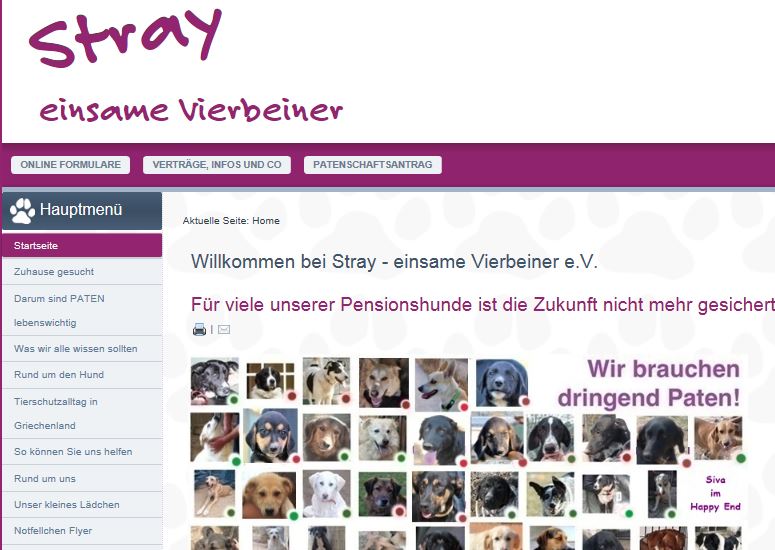
Task: Open the Notfellchen Flyer link
Action: [82, 531]
